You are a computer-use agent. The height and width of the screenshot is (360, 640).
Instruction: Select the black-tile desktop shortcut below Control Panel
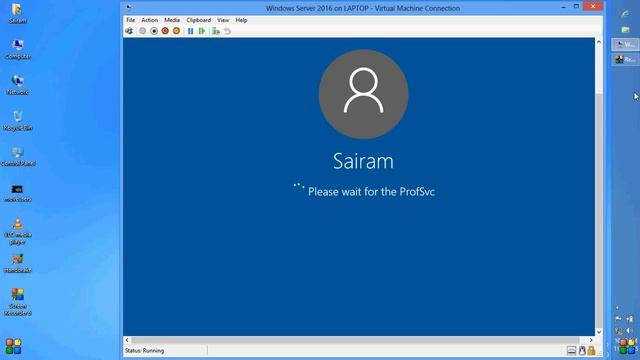coord(18,193)
